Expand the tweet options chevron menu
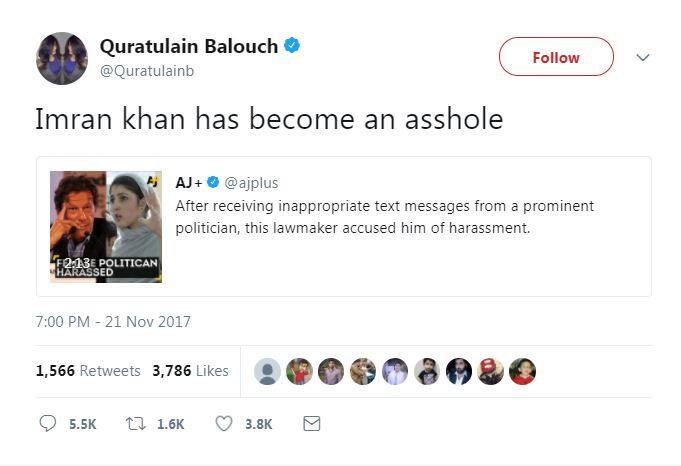Viewport: 681px width, 466px height. pyautogui.click(x=643, y=58)
